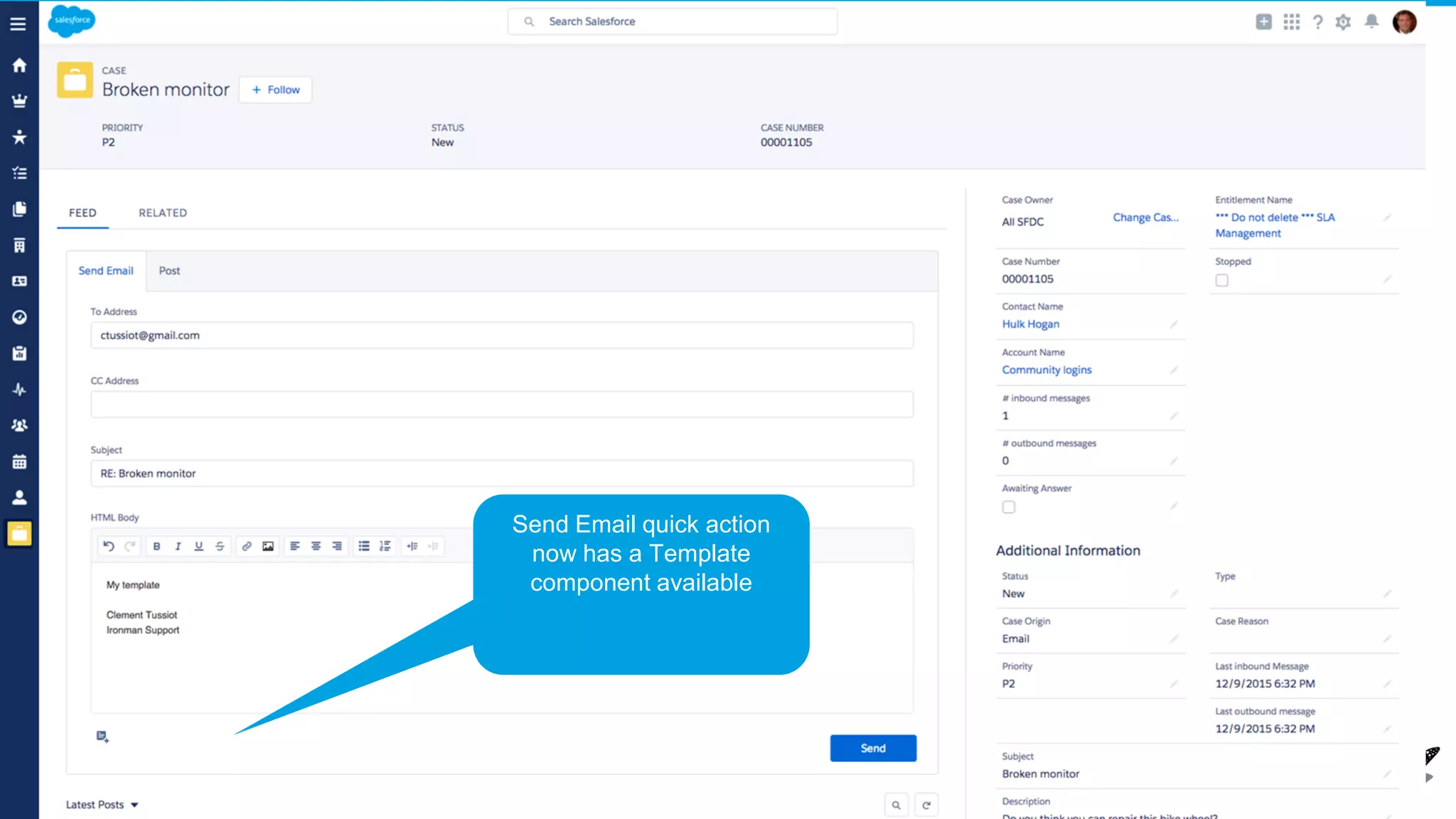This screenshot has height=819, width=1456.
Task: Increase indent in email body
Action: pos(412,546)
